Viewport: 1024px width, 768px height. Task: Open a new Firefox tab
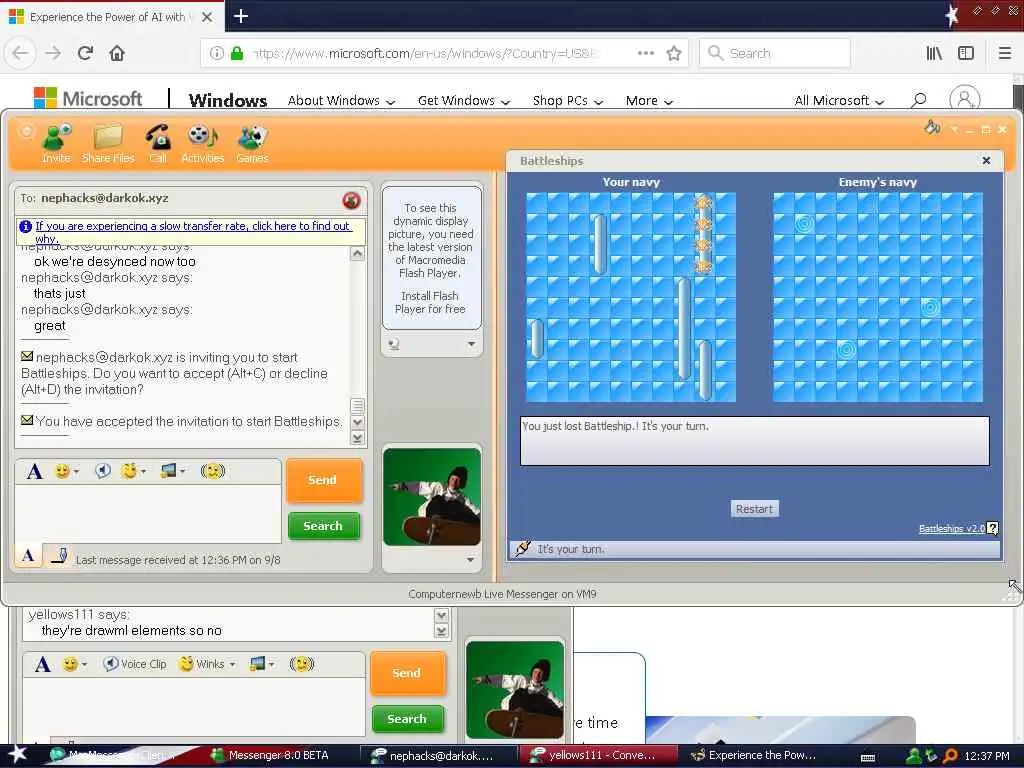pyautogui.click(x=240, y=16)
